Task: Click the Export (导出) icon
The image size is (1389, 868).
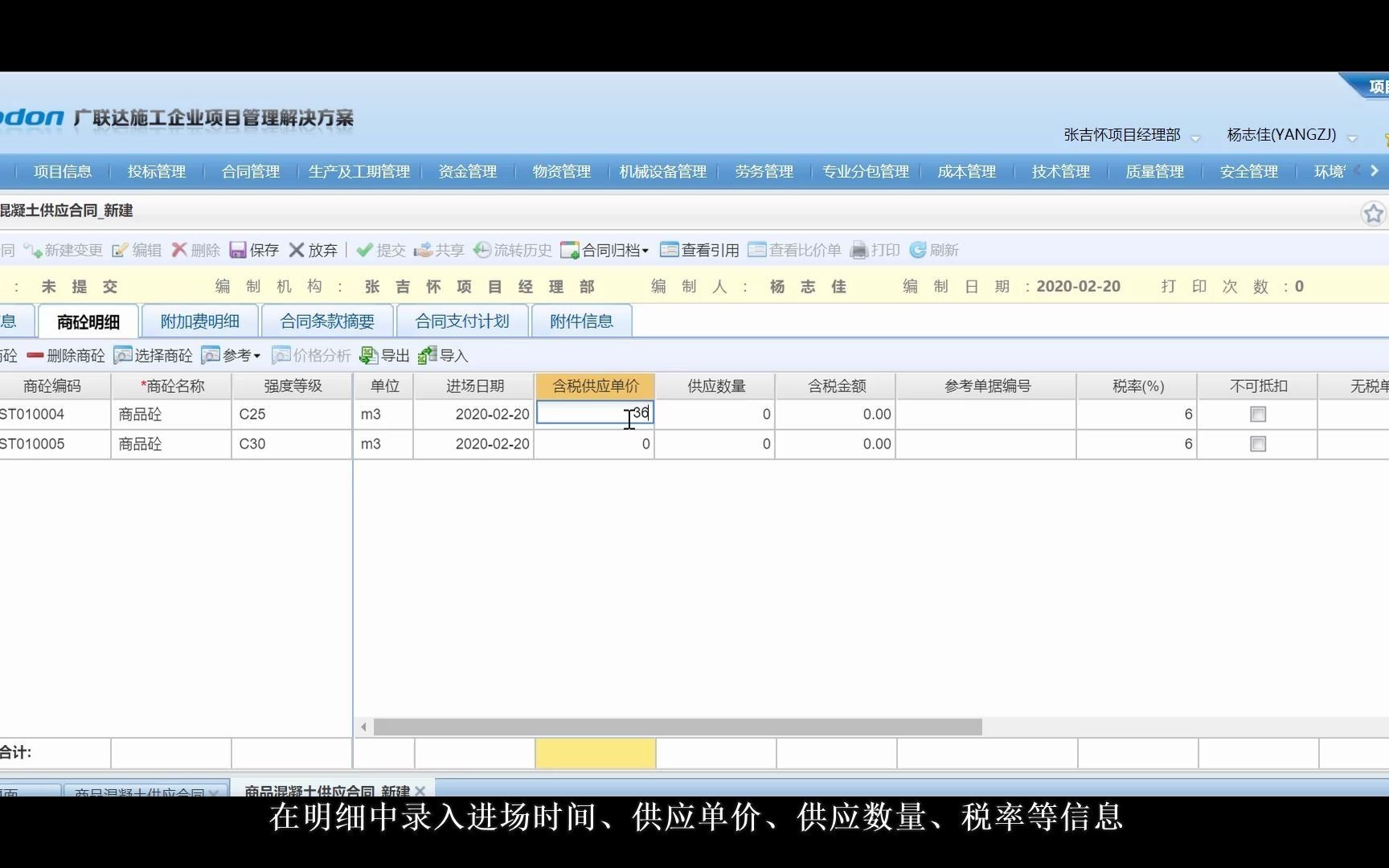Action: coord(369,355)
